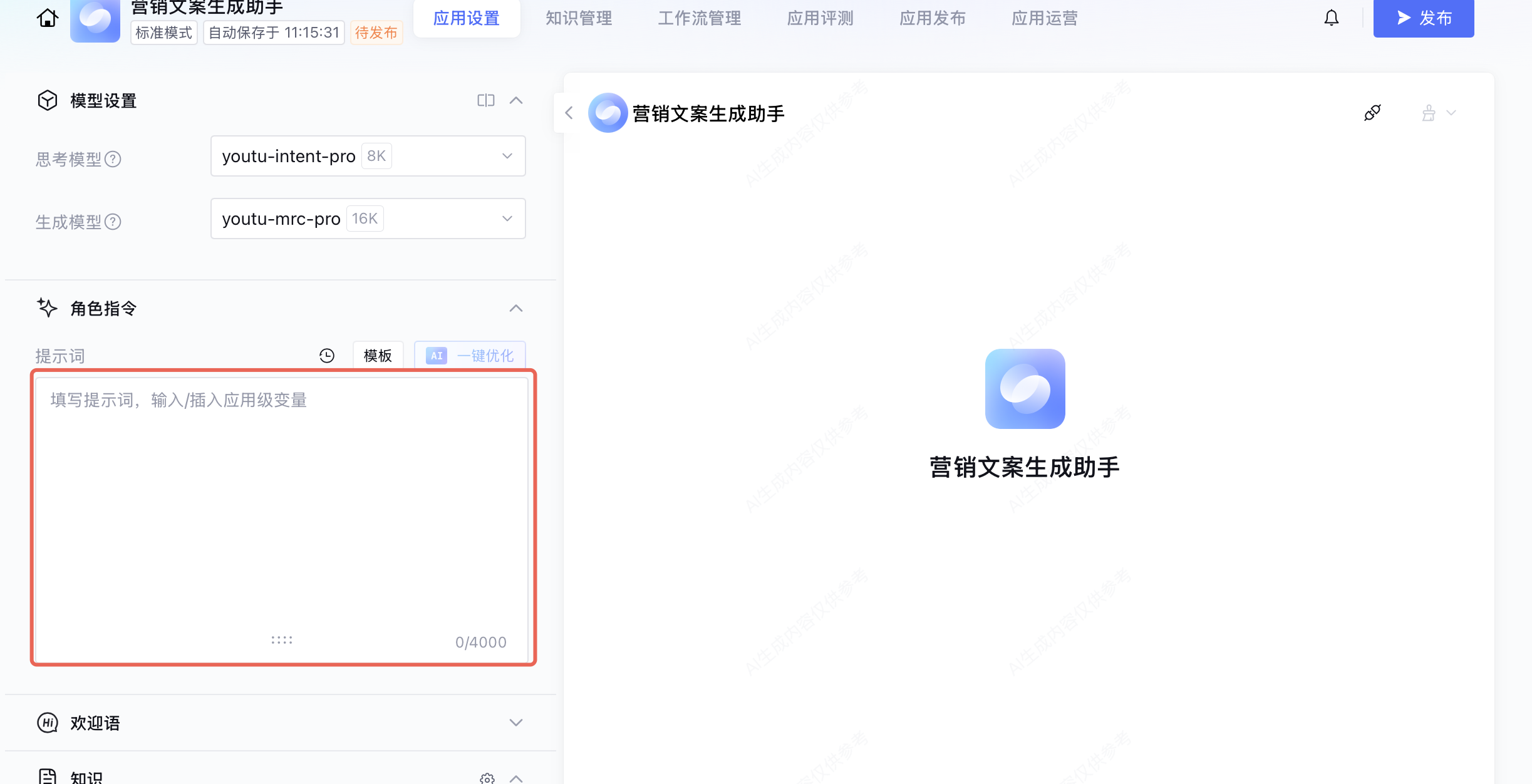Click the help icon next to 生成模型

(113, 222)
